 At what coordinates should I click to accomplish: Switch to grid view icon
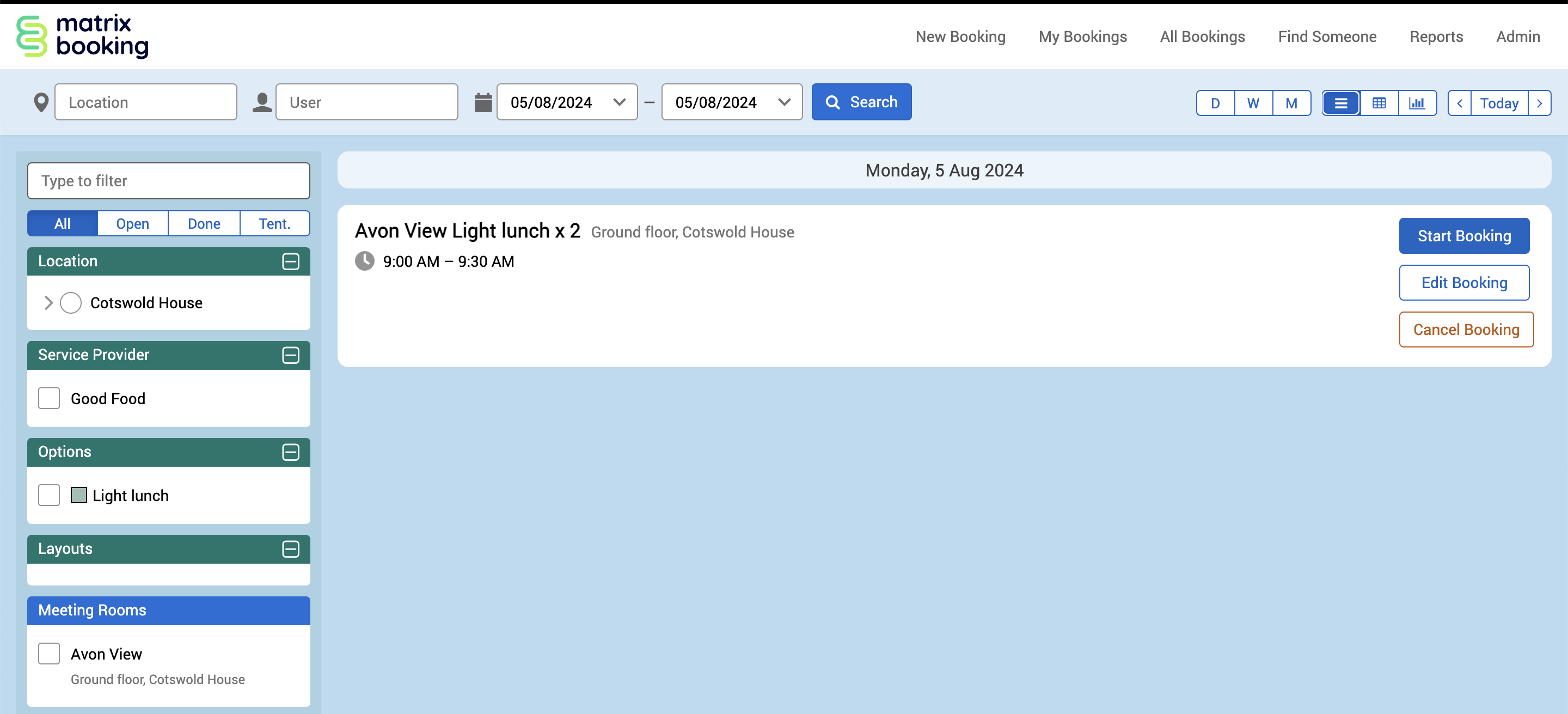coord(1379,103)
